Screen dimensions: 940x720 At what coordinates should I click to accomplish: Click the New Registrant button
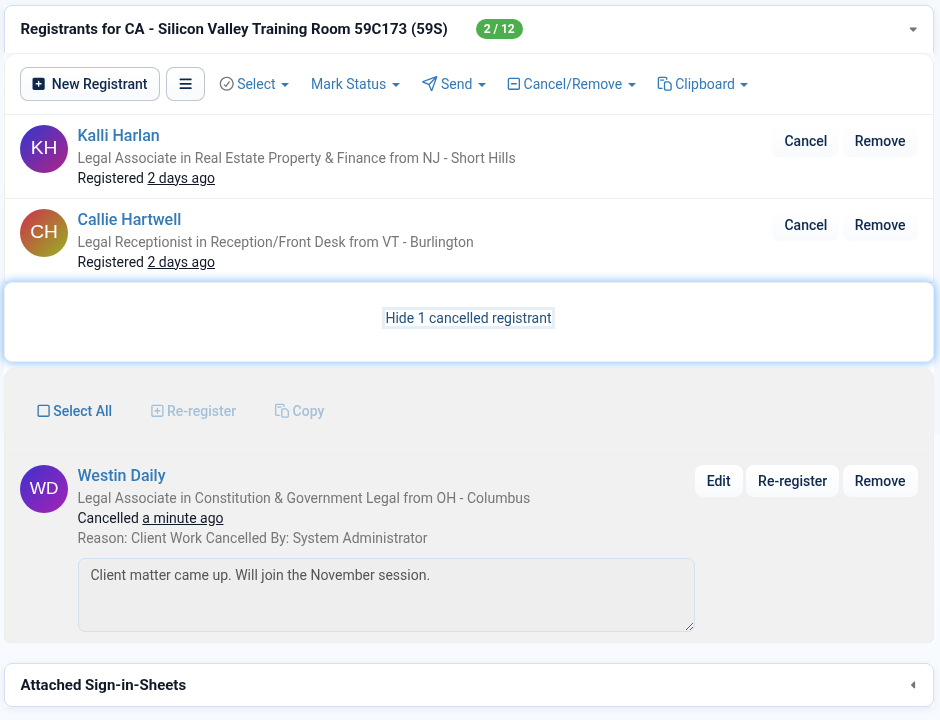90,84
